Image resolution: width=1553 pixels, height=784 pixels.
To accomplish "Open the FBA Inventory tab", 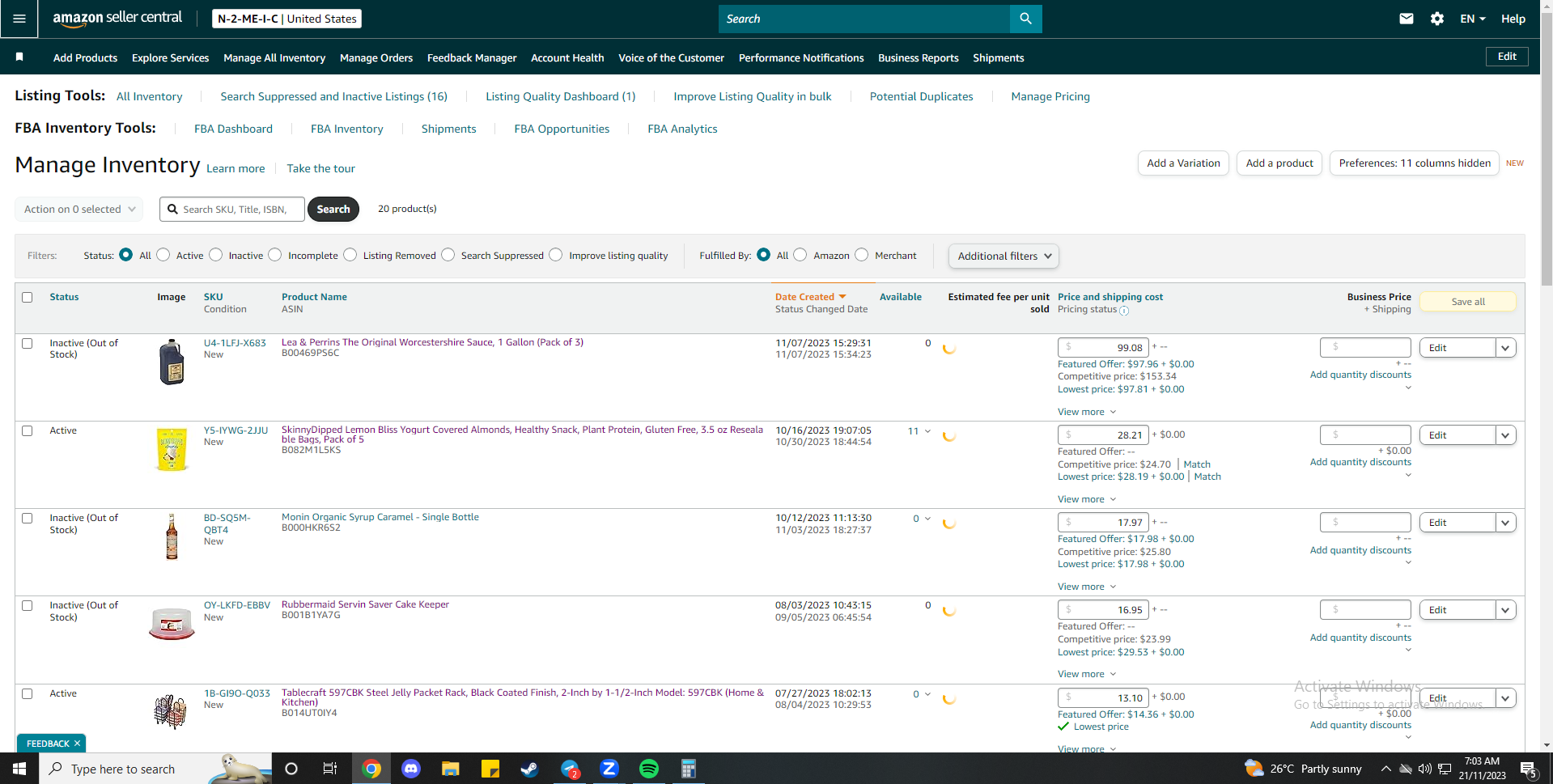I will click(347, 129).
